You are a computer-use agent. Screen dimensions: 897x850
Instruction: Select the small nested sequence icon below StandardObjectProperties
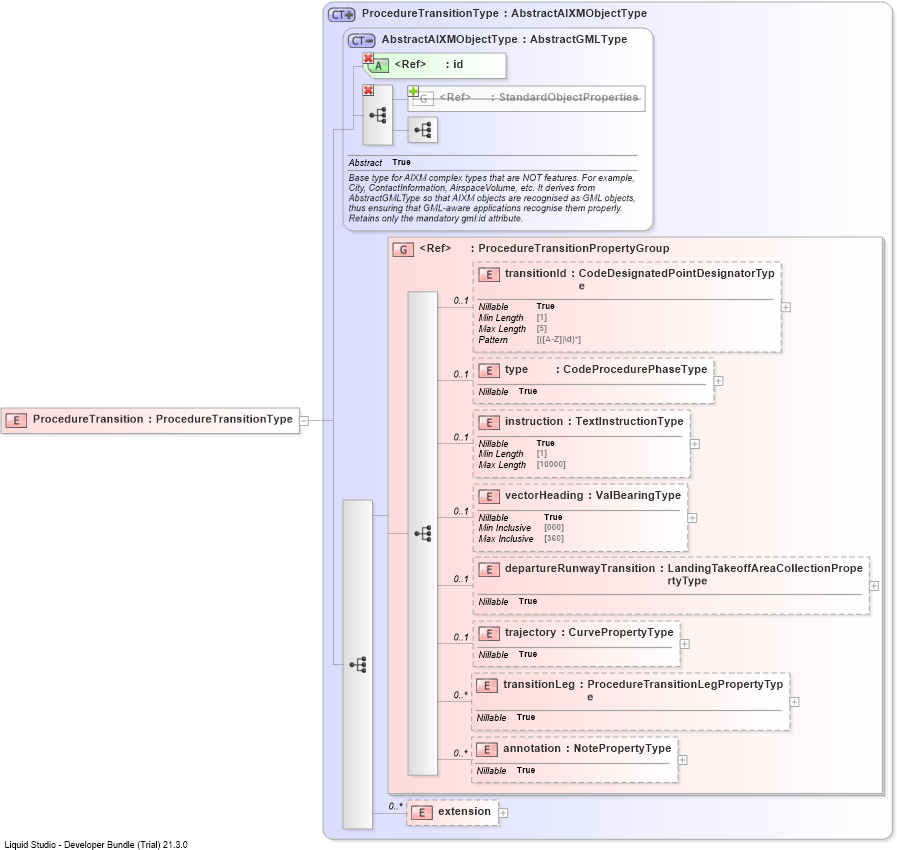pyautogui.click(x=423, y=130)
